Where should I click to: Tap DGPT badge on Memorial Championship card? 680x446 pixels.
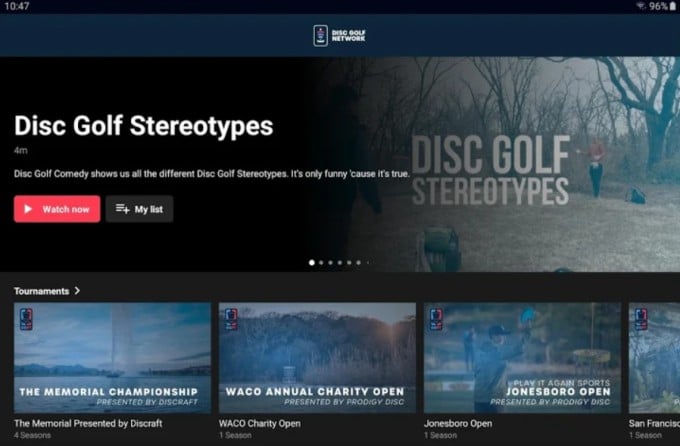point(26,319)
